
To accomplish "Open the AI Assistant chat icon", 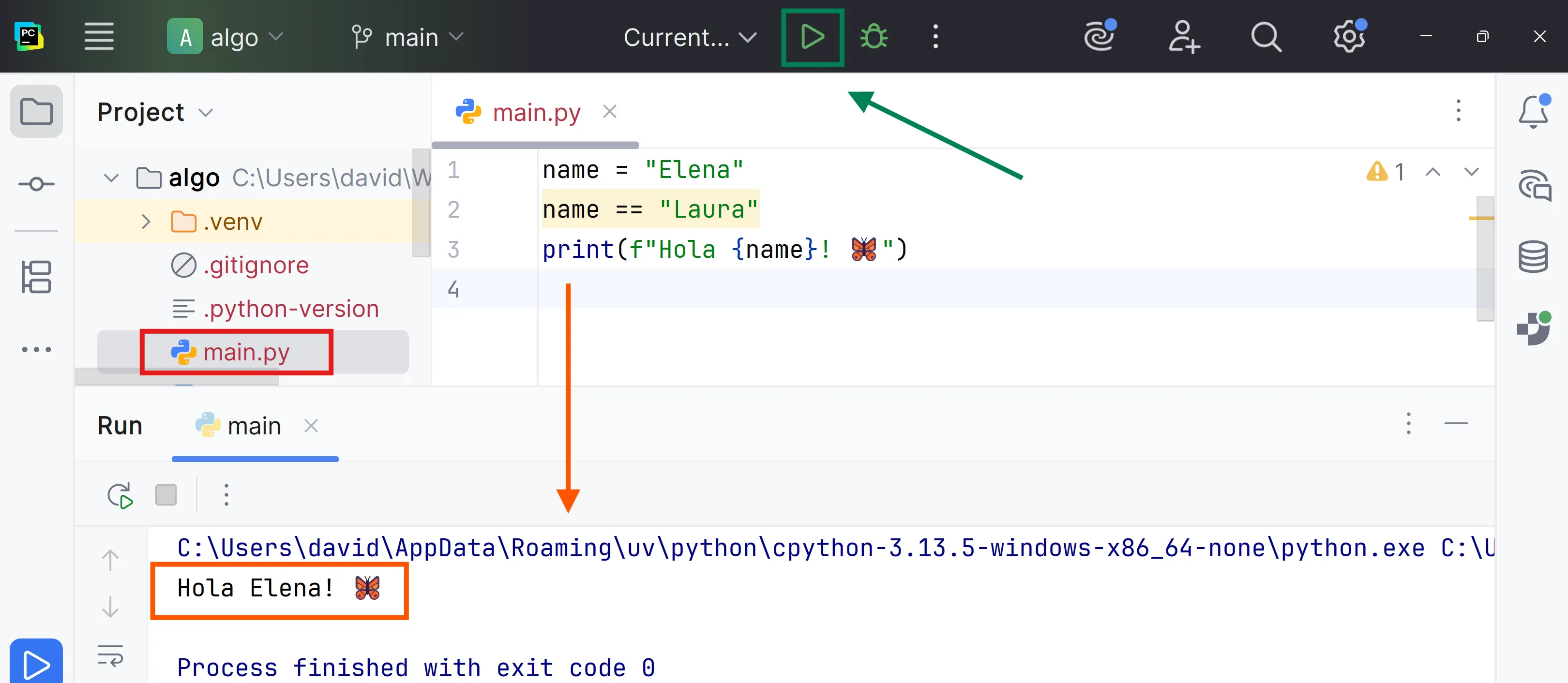I will [1534, 185].
